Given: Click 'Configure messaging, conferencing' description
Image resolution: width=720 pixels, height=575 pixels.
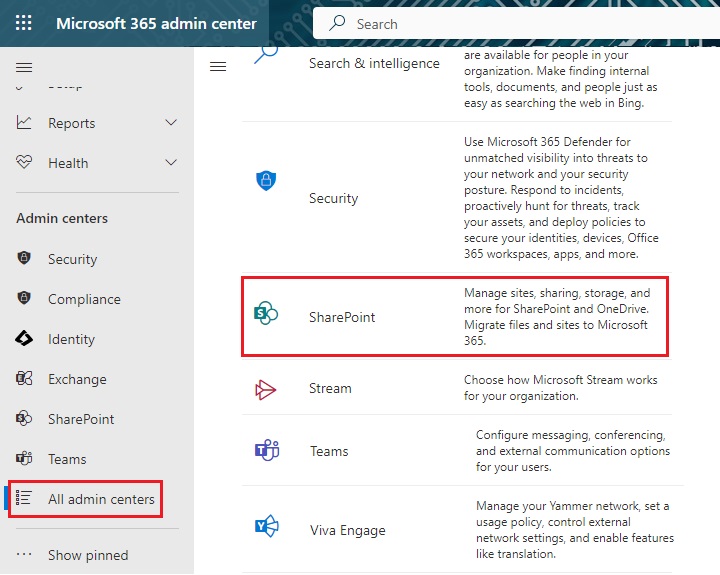Looking at the screenshot, I should (x=573, y=451).
